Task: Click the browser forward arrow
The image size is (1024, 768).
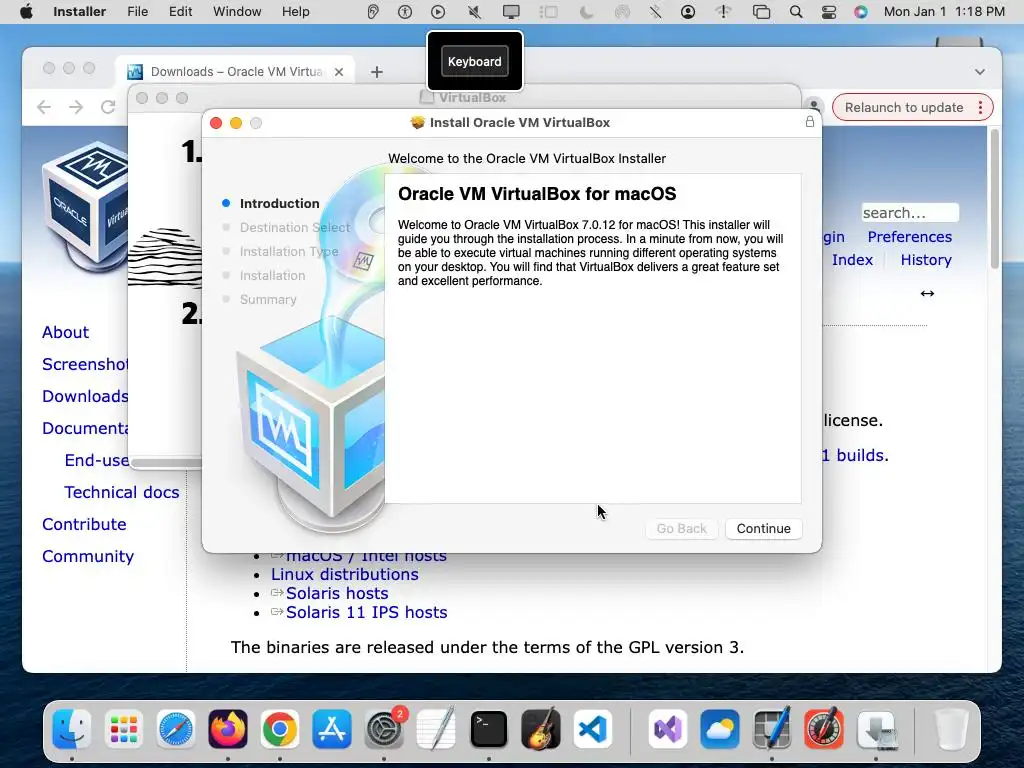Action: tap(76, 107)
